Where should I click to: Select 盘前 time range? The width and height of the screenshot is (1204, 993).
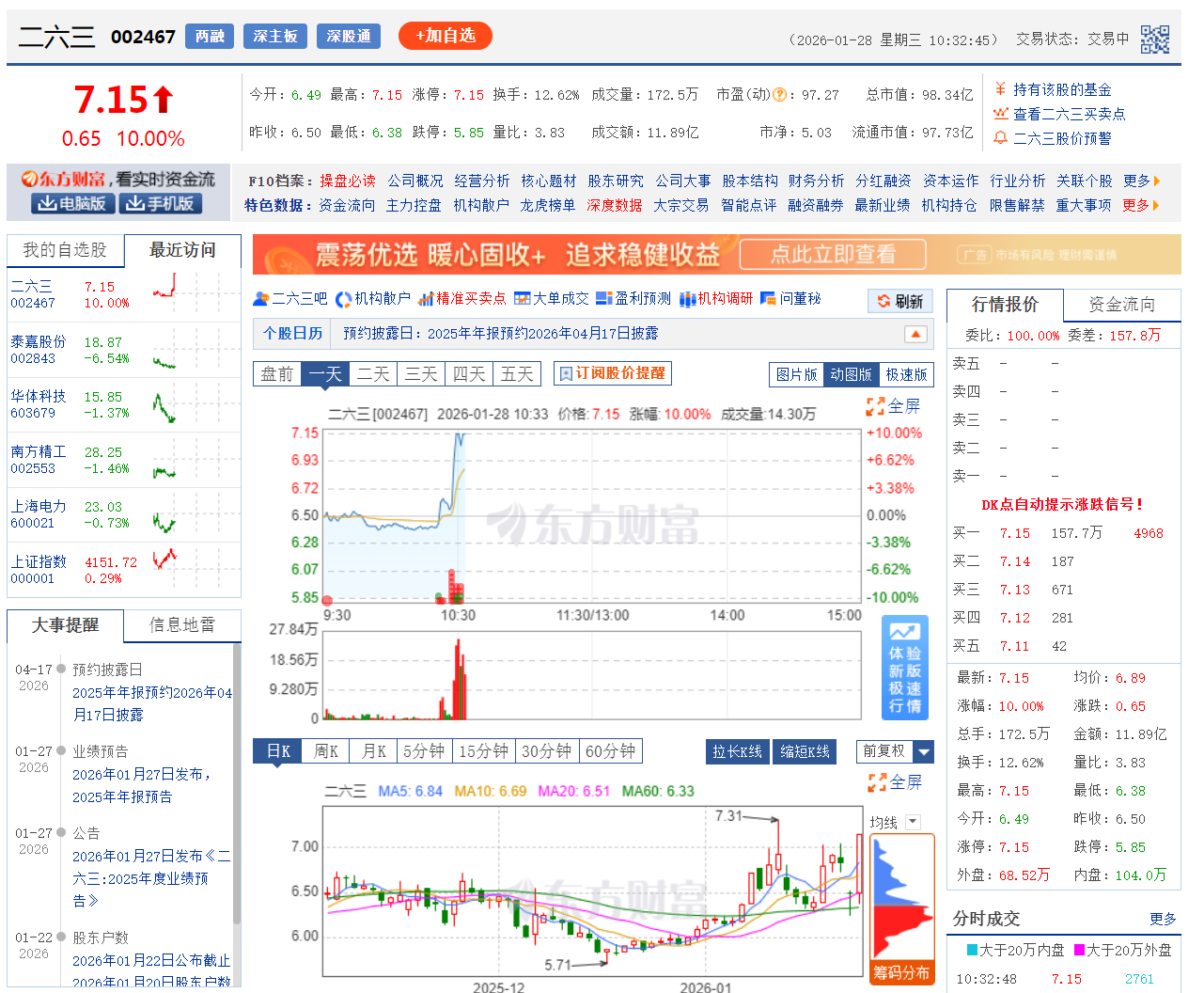(x=277, y=374)
